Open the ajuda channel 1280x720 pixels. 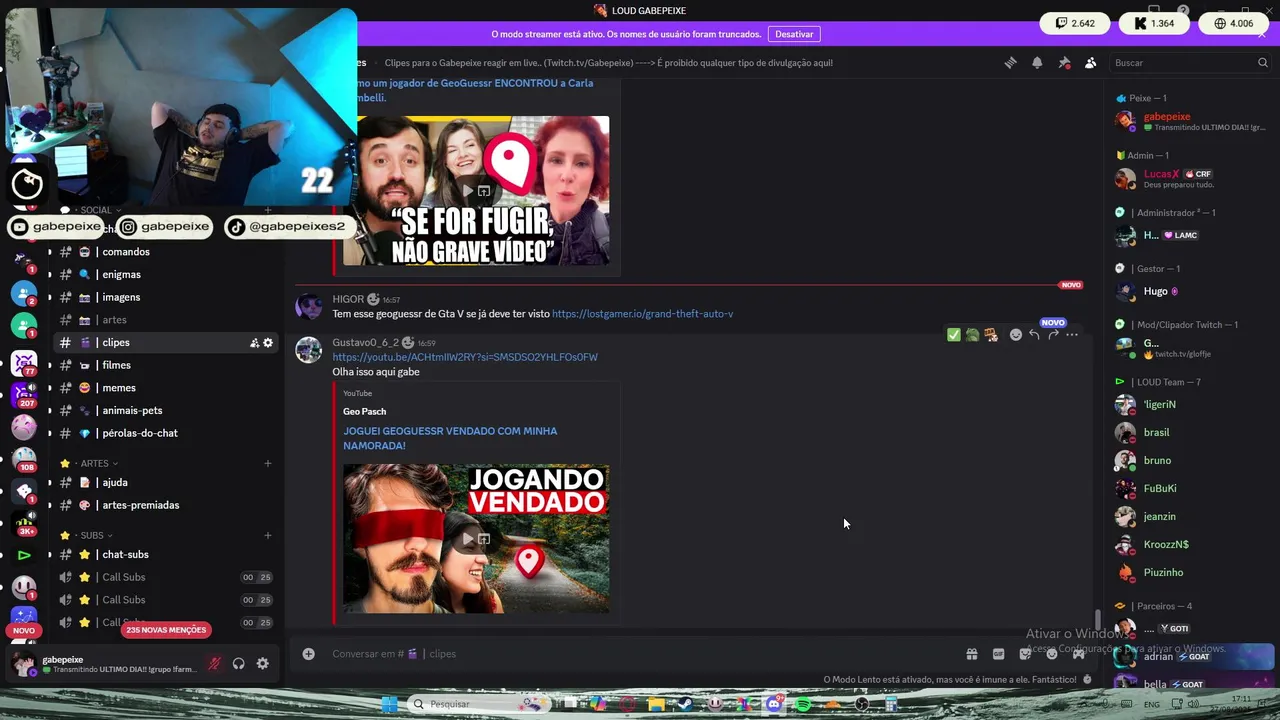tap(165, 482)
